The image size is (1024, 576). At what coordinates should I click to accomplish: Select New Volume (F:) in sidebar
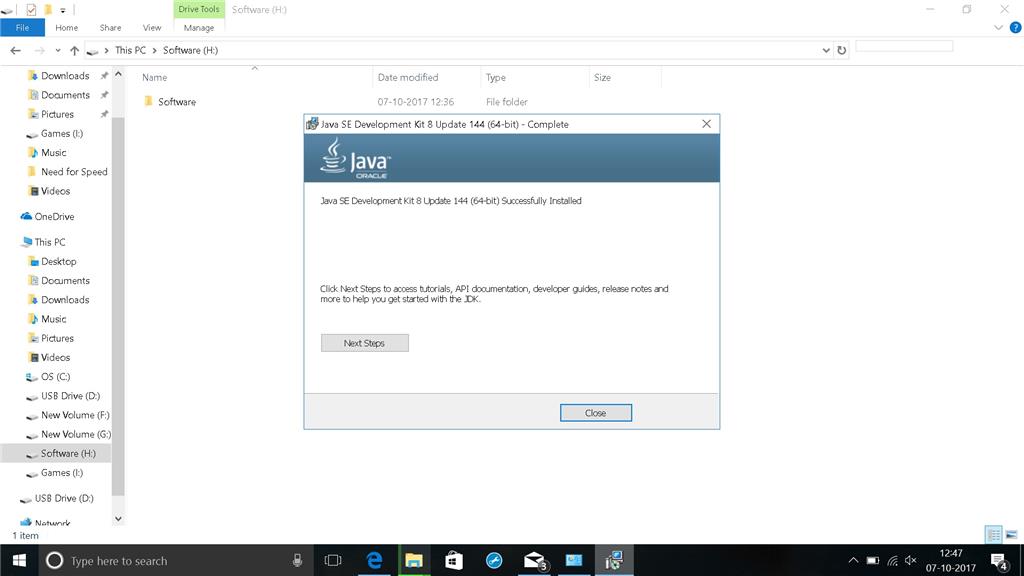pos(75,415)
